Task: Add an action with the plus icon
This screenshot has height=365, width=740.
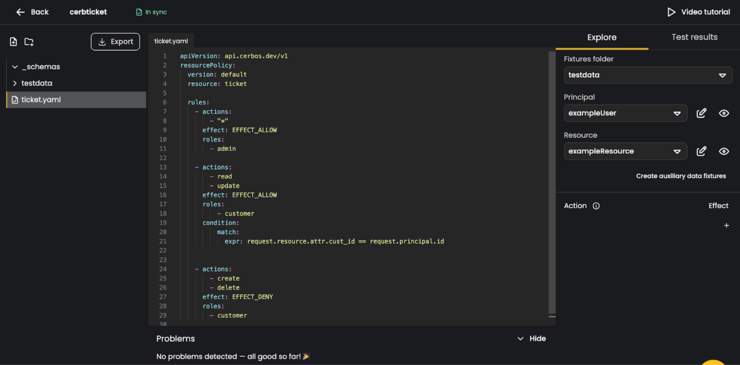Action: pyautogui.click(x=726, y=226)
